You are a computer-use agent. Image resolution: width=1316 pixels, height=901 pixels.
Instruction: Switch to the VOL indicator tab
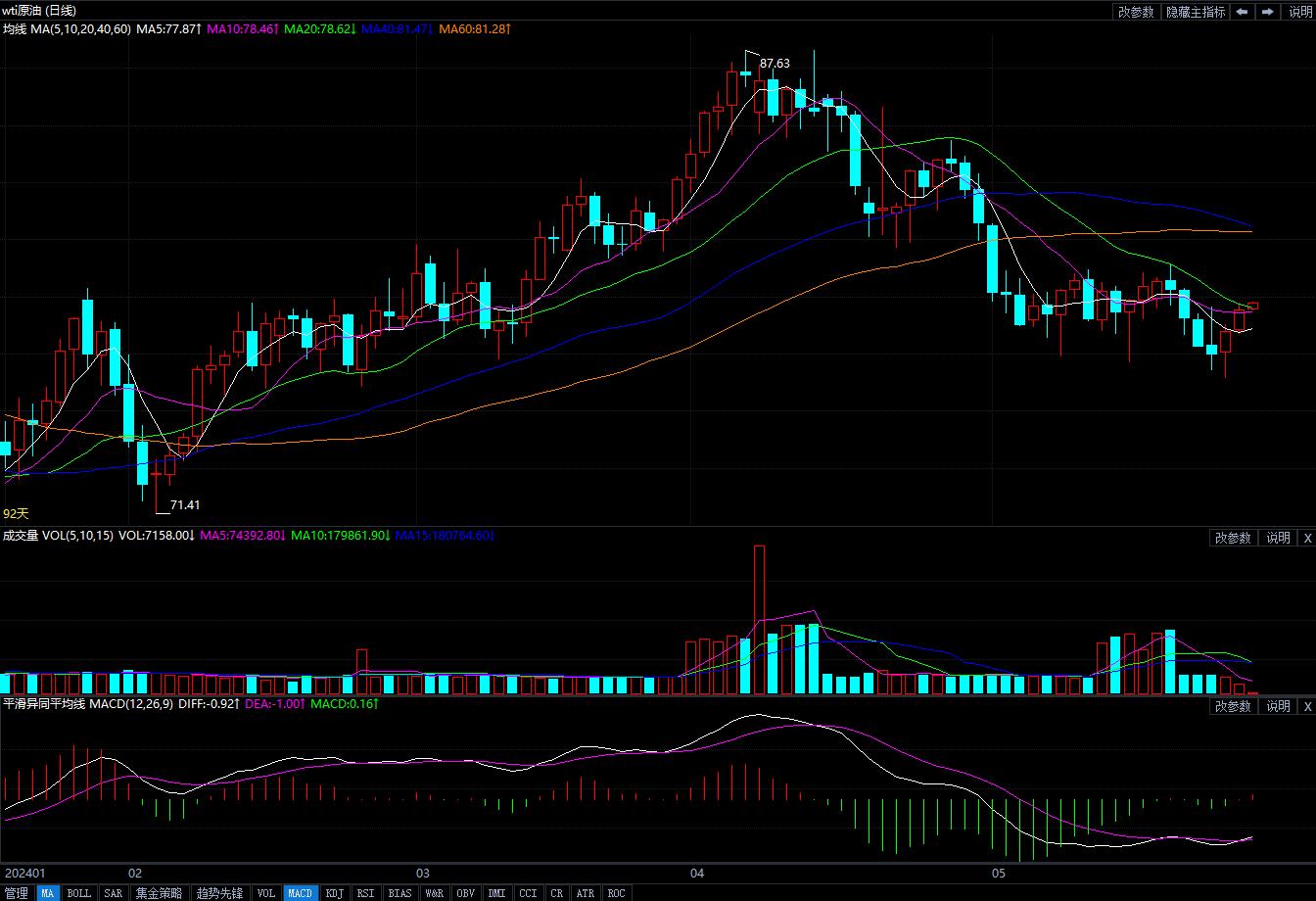click(x=266, y=893)
